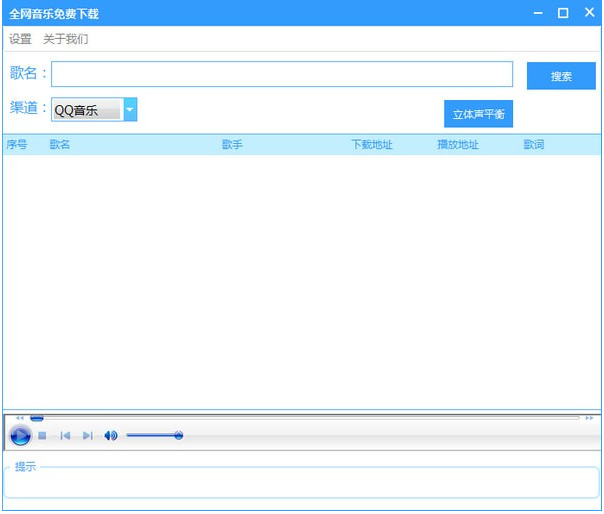This screenshot has height=514, width=604.
Task: Minimize the 全网音乐免费下载 window
Action: tap(538, 13)
